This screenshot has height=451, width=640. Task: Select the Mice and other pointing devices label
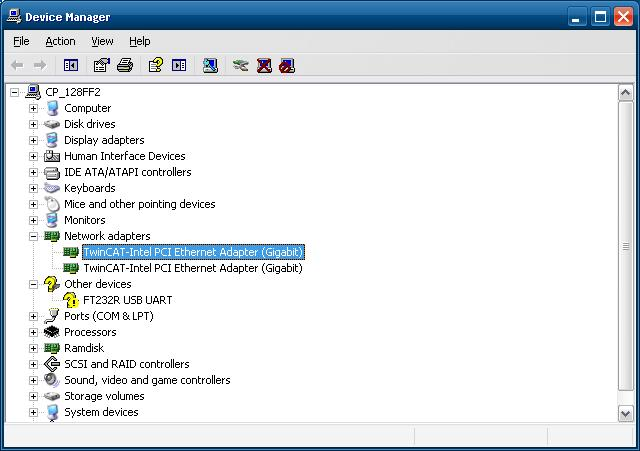tap(140, 204)
